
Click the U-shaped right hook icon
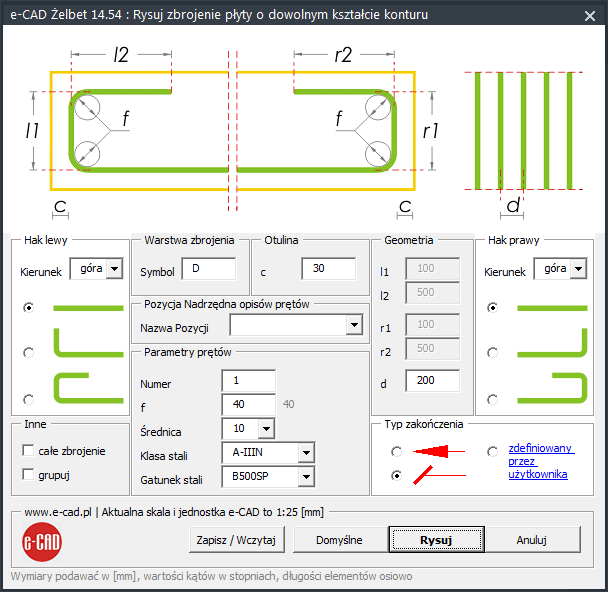click(x=552, y=388)
